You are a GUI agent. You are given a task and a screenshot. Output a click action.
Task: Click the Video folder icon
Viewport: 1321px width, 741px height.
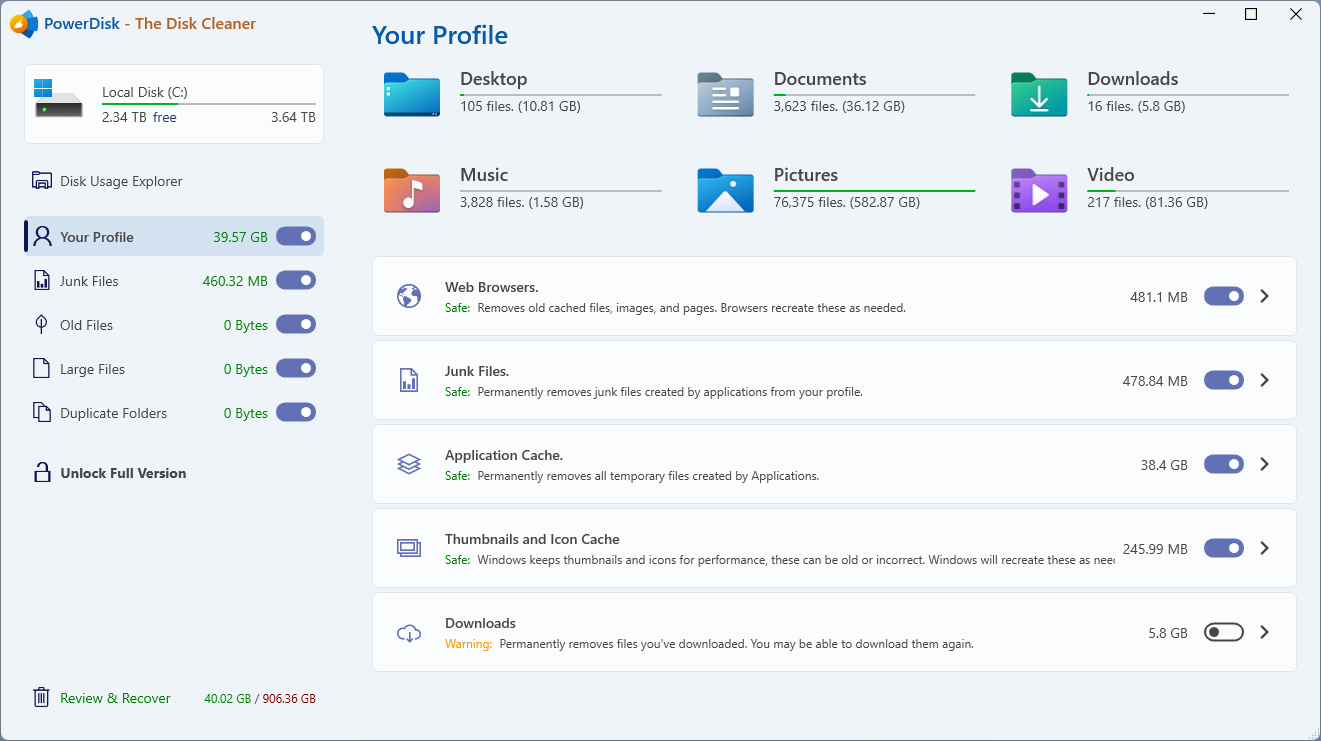(1039, 190)
